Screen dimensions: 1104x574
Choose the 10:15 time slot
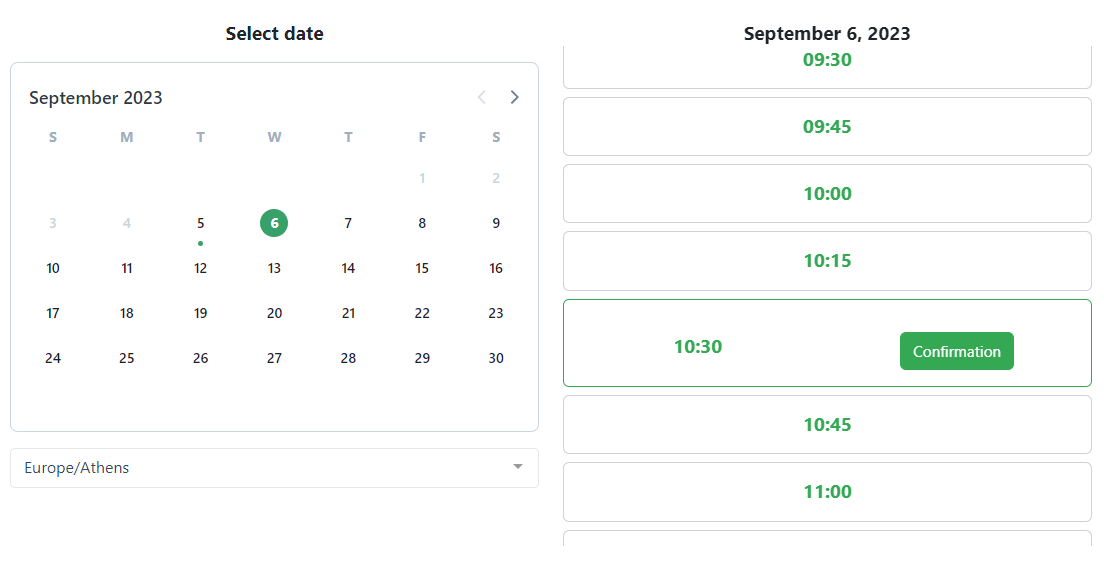tap(827, 261)
